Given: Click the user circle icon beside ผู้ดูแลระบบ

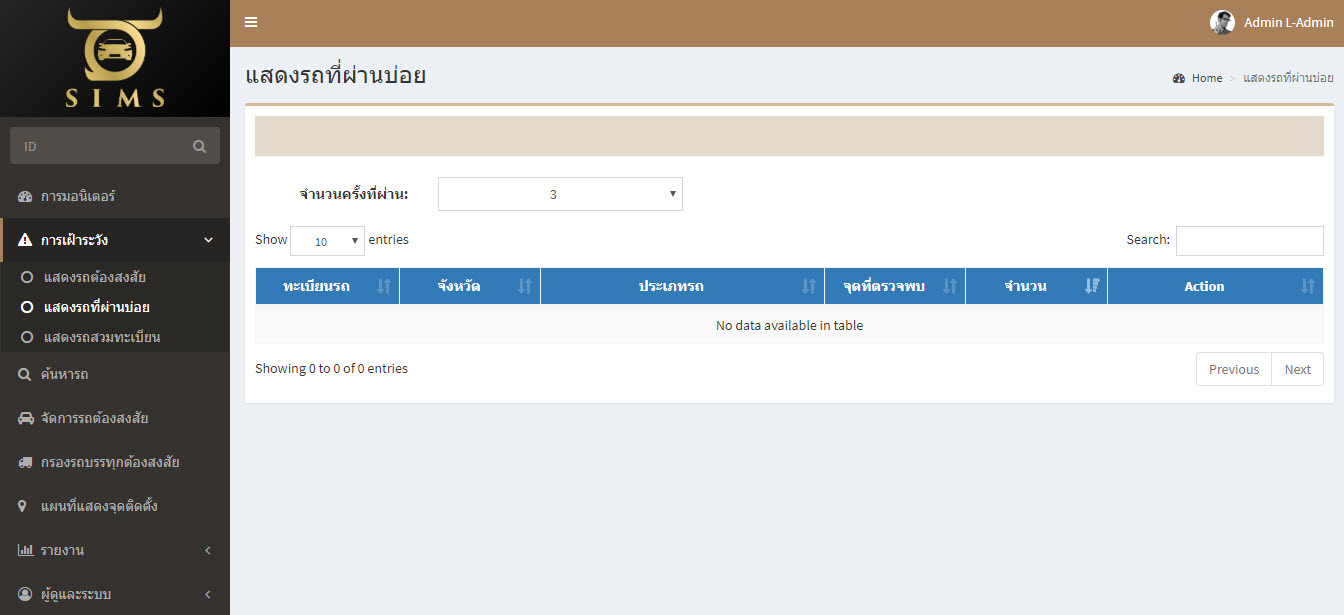Looking at the screenshot, I should [25, 594].
